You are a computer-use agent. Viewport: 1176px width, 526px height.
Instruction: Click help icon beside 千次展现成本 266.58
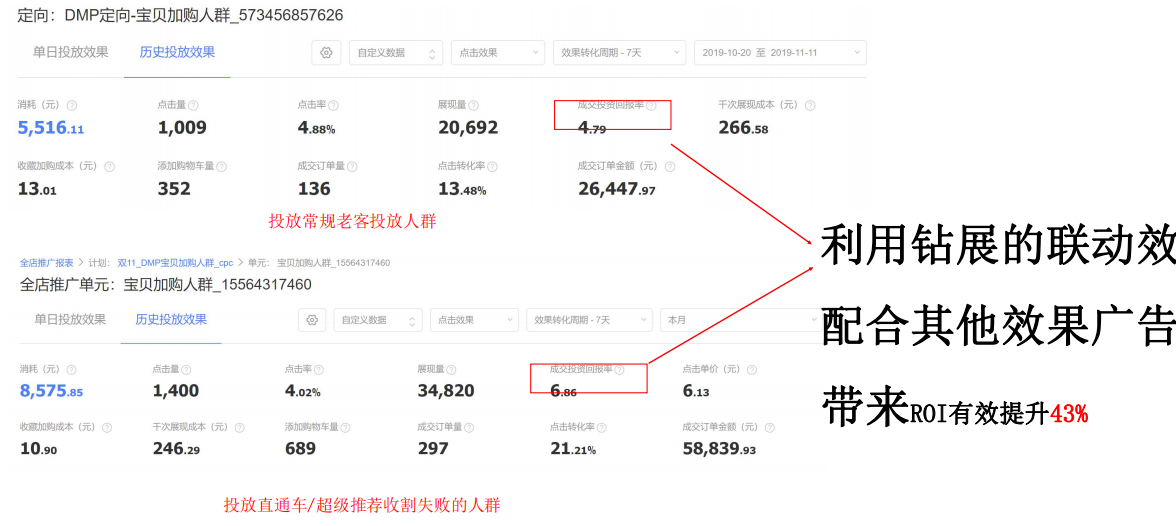point(810,105)
